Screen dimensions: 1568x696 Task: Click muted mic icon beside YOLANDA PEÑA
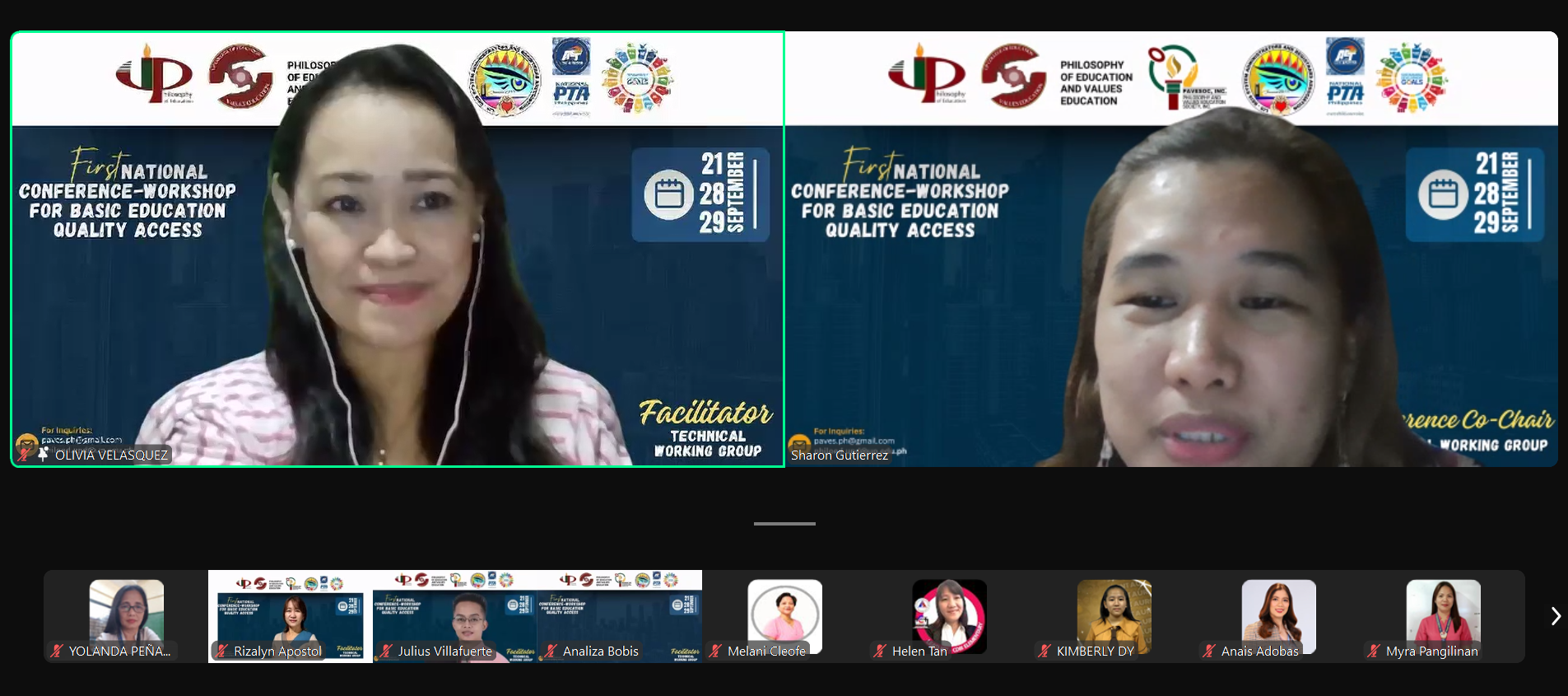click(57, 651)
